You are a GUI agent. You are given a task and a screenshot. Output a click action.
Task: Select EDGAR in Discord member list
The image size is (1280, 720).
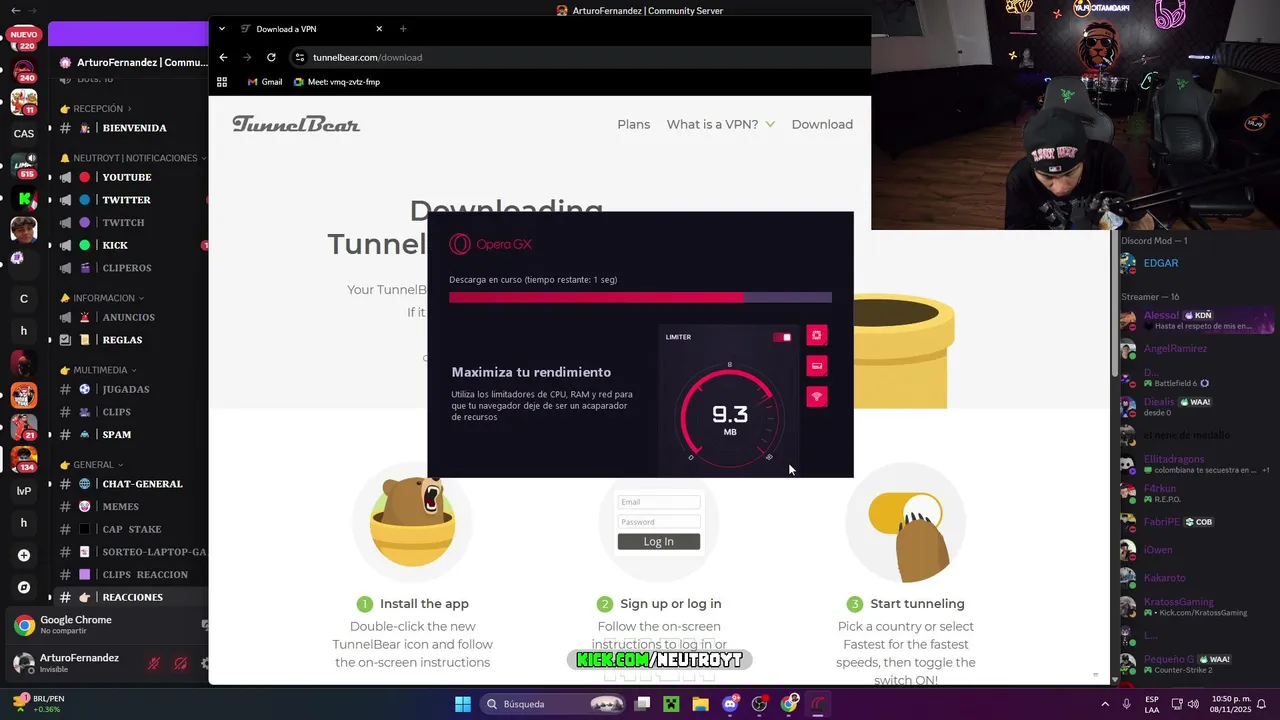coord(1160,263)
